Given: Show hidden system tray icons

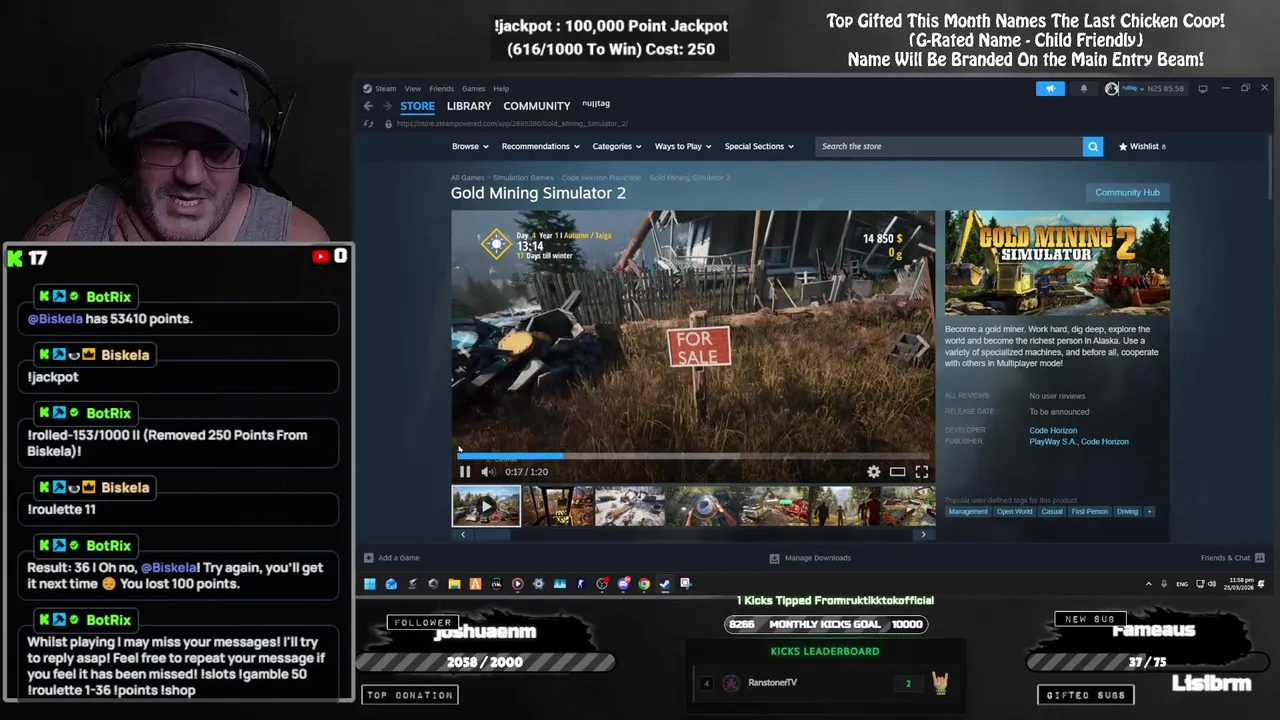Looking at the screenshot, I should [x=1148, y=584].
